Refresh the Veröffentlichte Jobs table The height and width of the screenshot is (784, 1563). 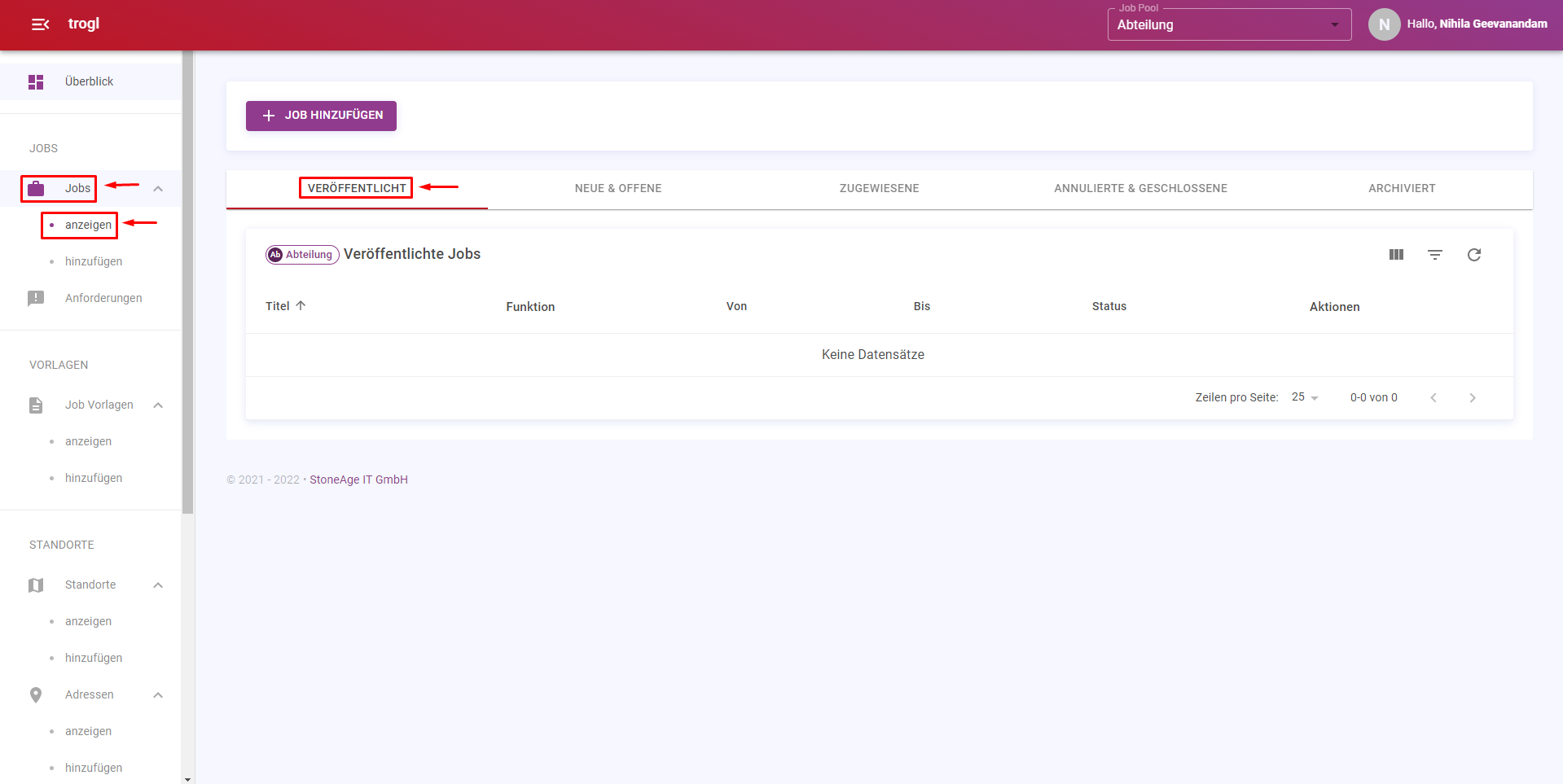(1474, 255)
